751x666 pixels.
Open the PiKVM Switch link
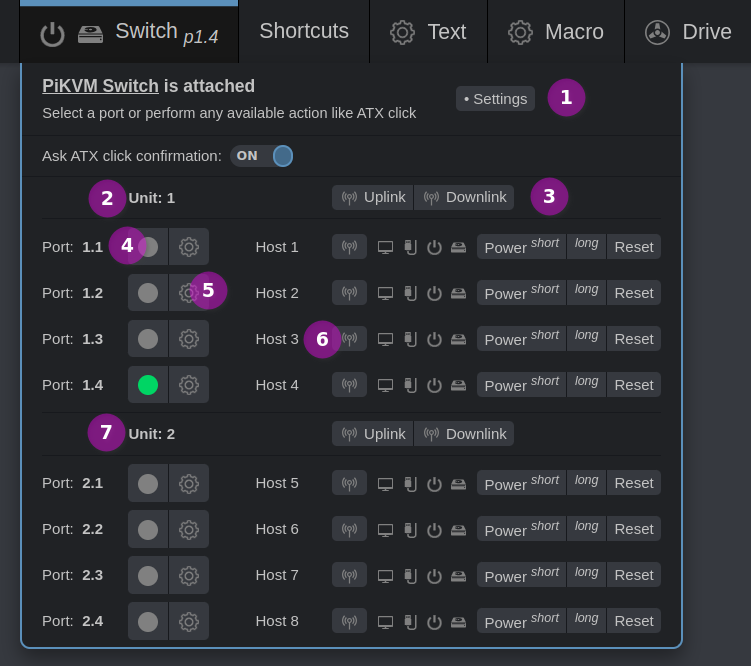click(100, 86)
